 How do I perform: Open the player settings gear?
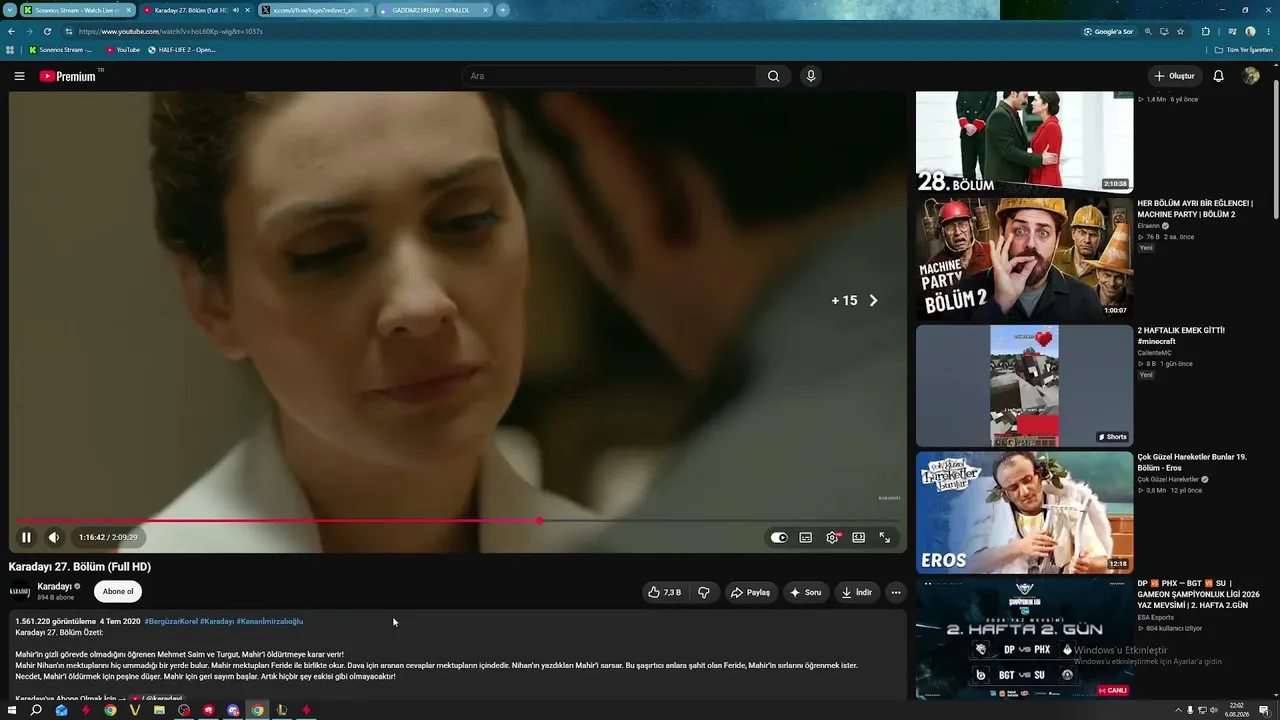point(832,537)
